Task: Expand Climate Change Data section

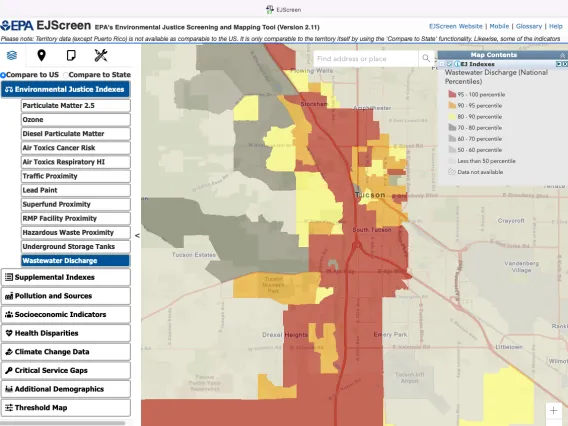Action: (x=66, y=352)
